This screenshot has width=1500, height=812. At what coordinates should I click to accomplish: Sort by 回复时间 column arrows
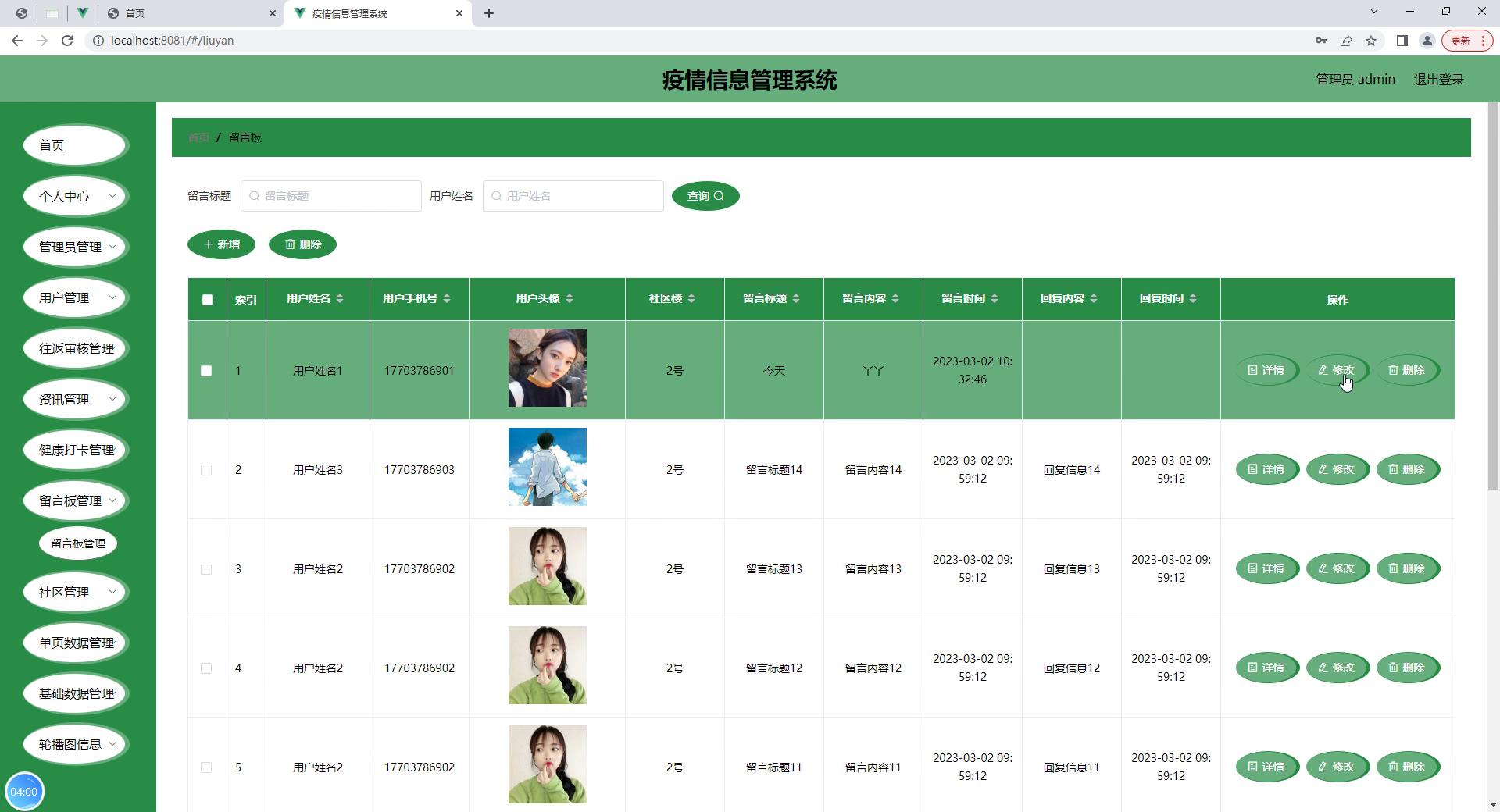(1193, 298)
